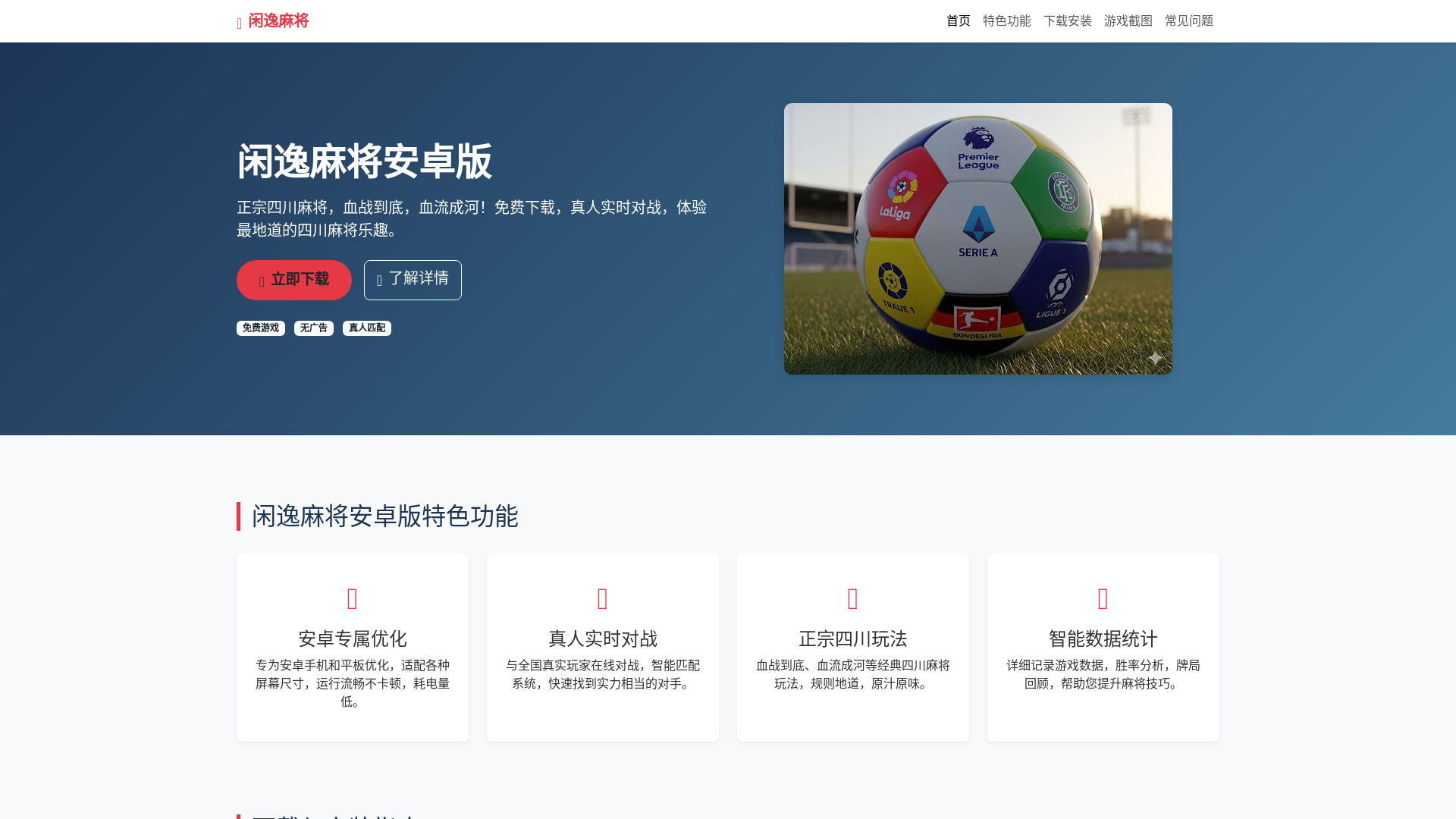The width and height of the screenshot is (1456, 819).
Task: Click the 真人匹配 badge
Action: point(367,328)
